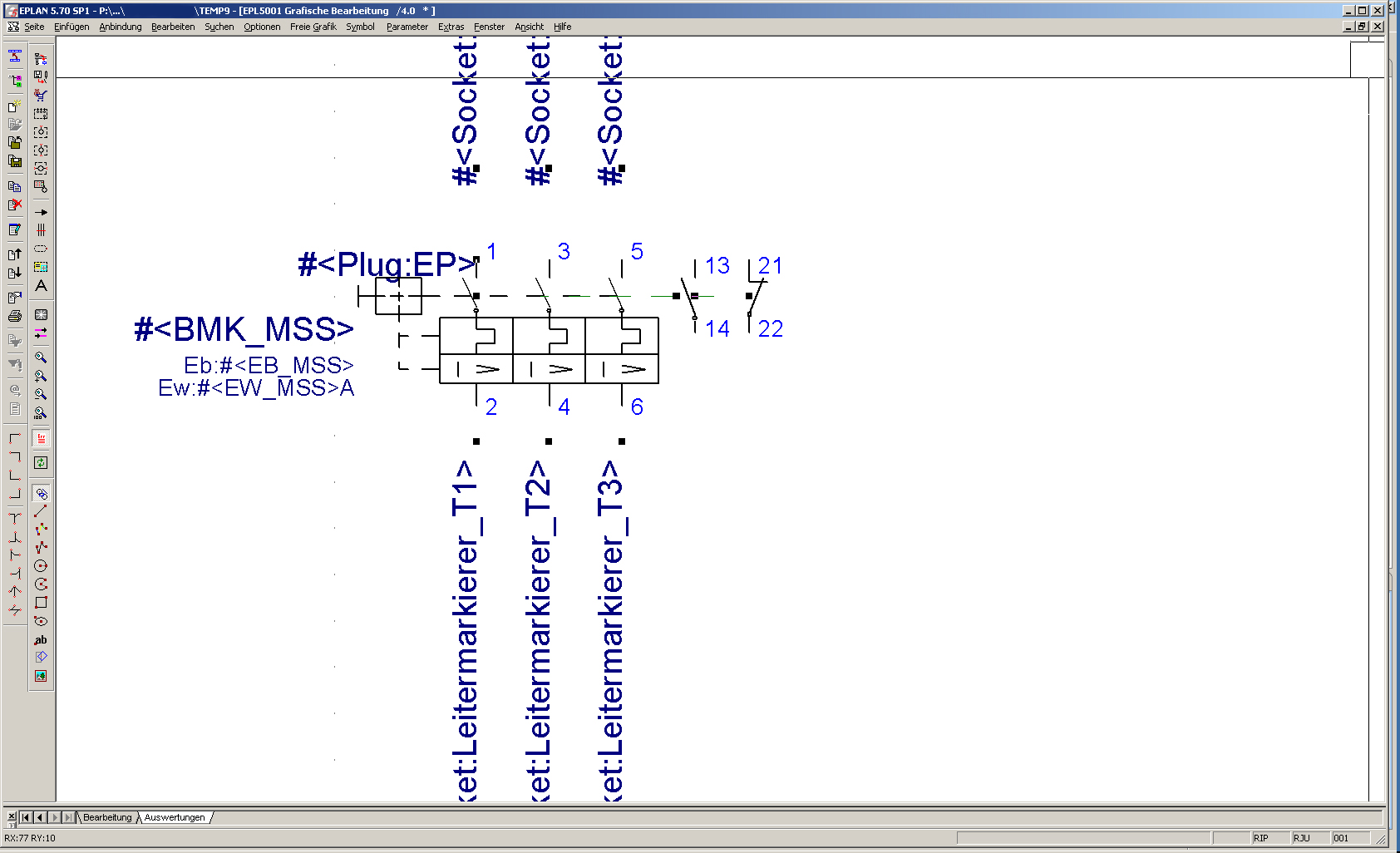Click the 'ab' free text tool
This screenshot has height=853, width=1400.
click(x=41, y=639)
